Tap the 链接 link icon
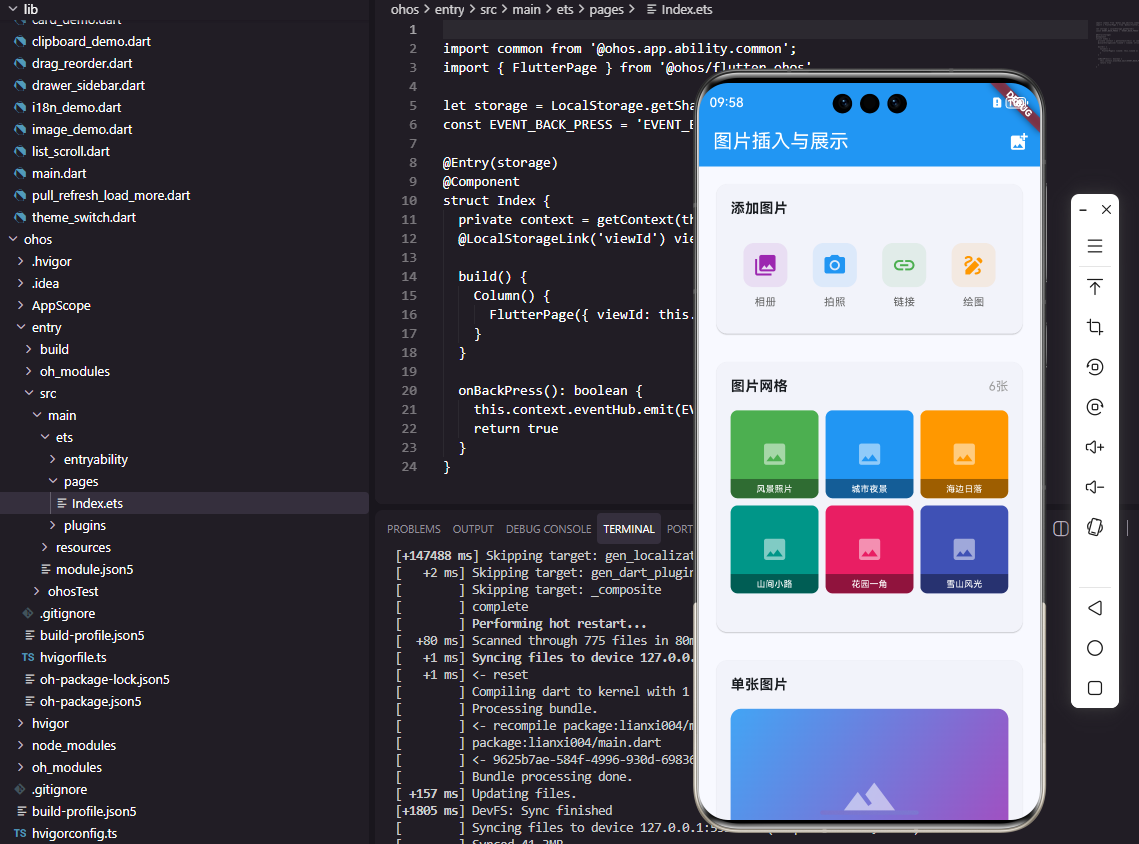This screenshot has width=1139, height=844. tap(903, 265)
